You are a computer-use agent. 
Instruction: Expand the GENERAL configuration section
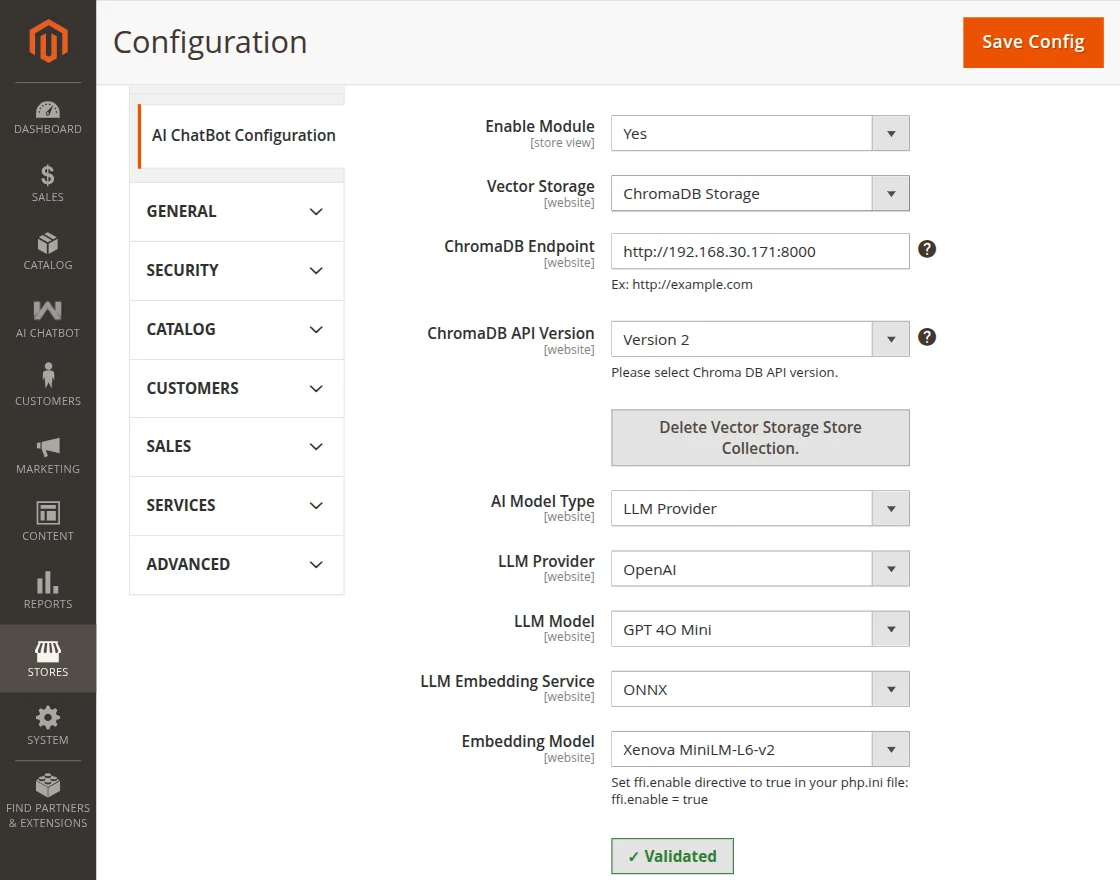236,212
